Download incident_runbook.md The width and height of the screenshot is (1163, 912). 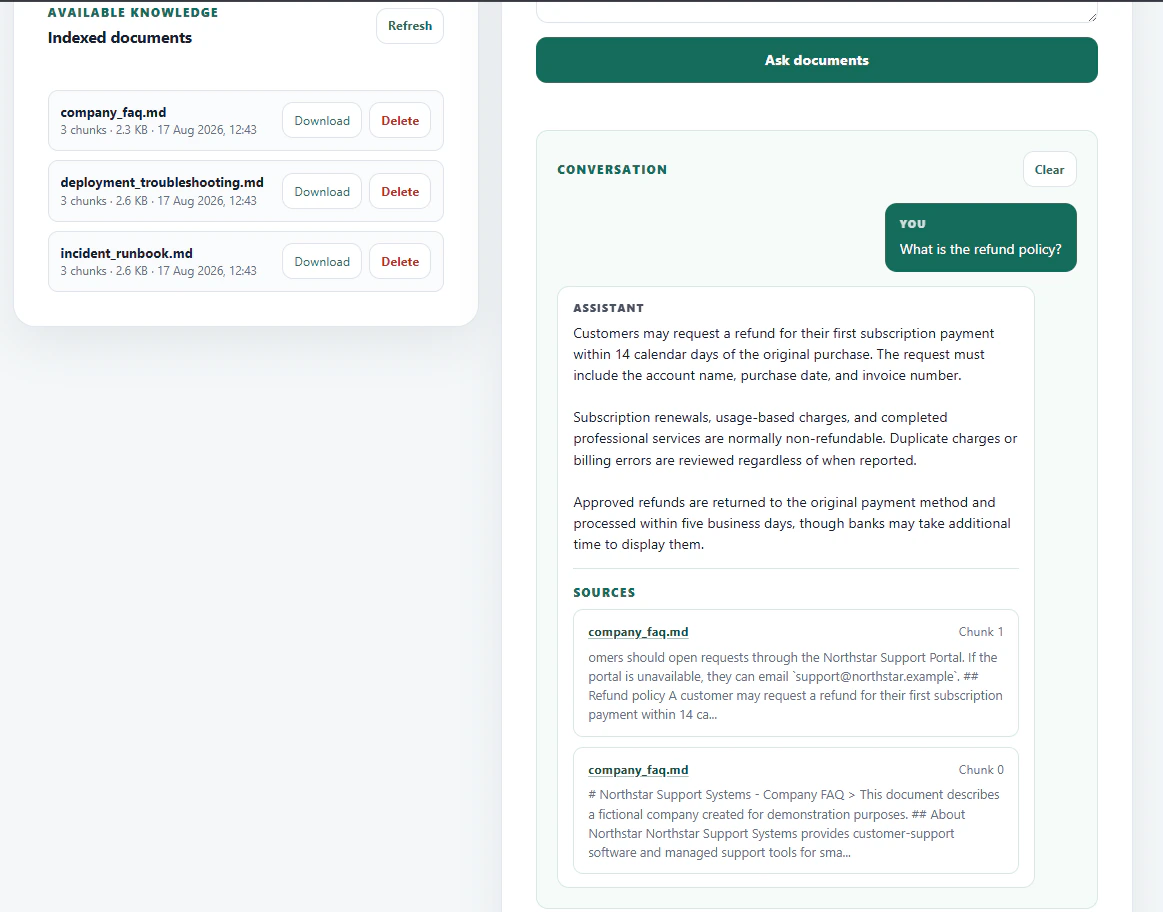pos(322,262)
